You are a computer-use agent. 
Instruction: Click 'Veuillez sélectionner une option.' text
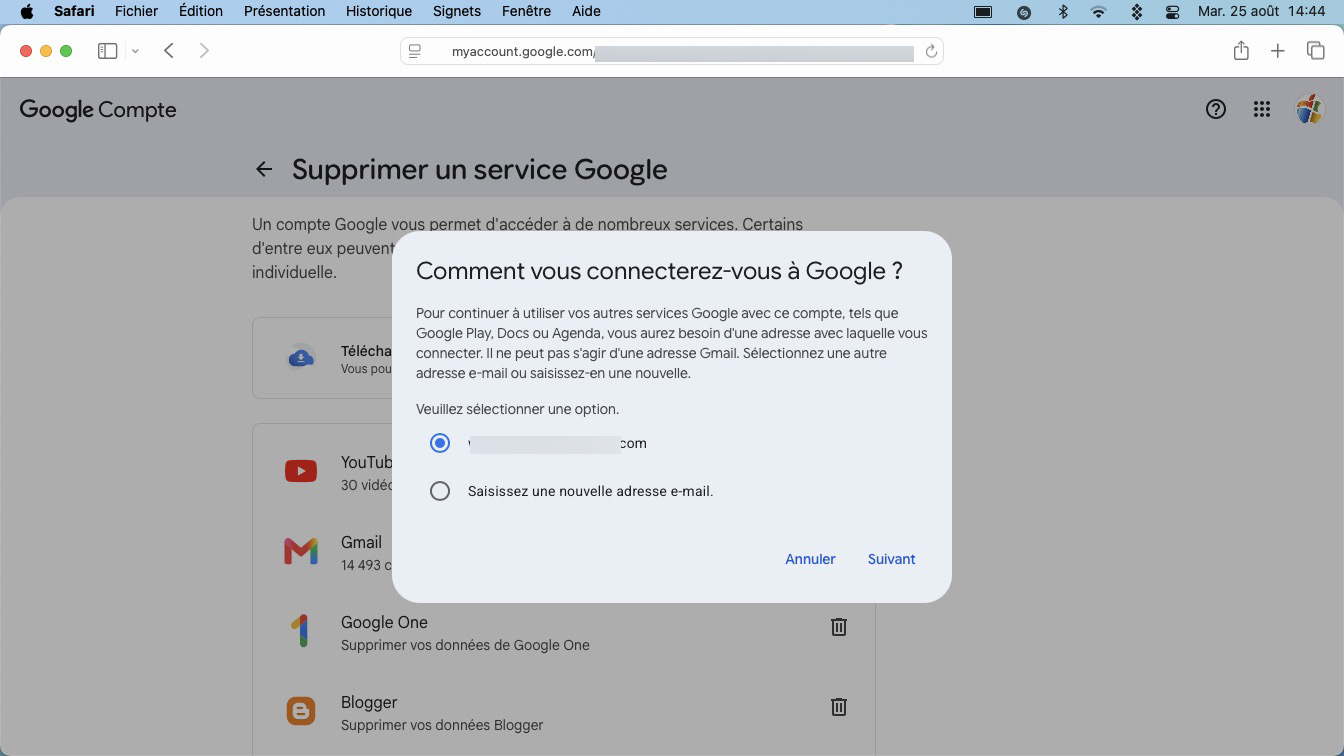pyautogui.click(x=518, y=409)
